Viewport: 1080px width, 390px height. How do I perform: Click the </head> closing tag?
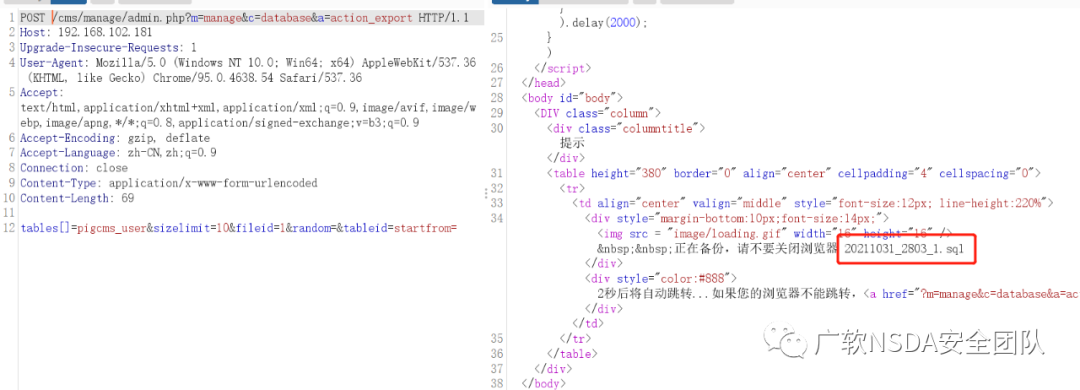tap(542, 83)
